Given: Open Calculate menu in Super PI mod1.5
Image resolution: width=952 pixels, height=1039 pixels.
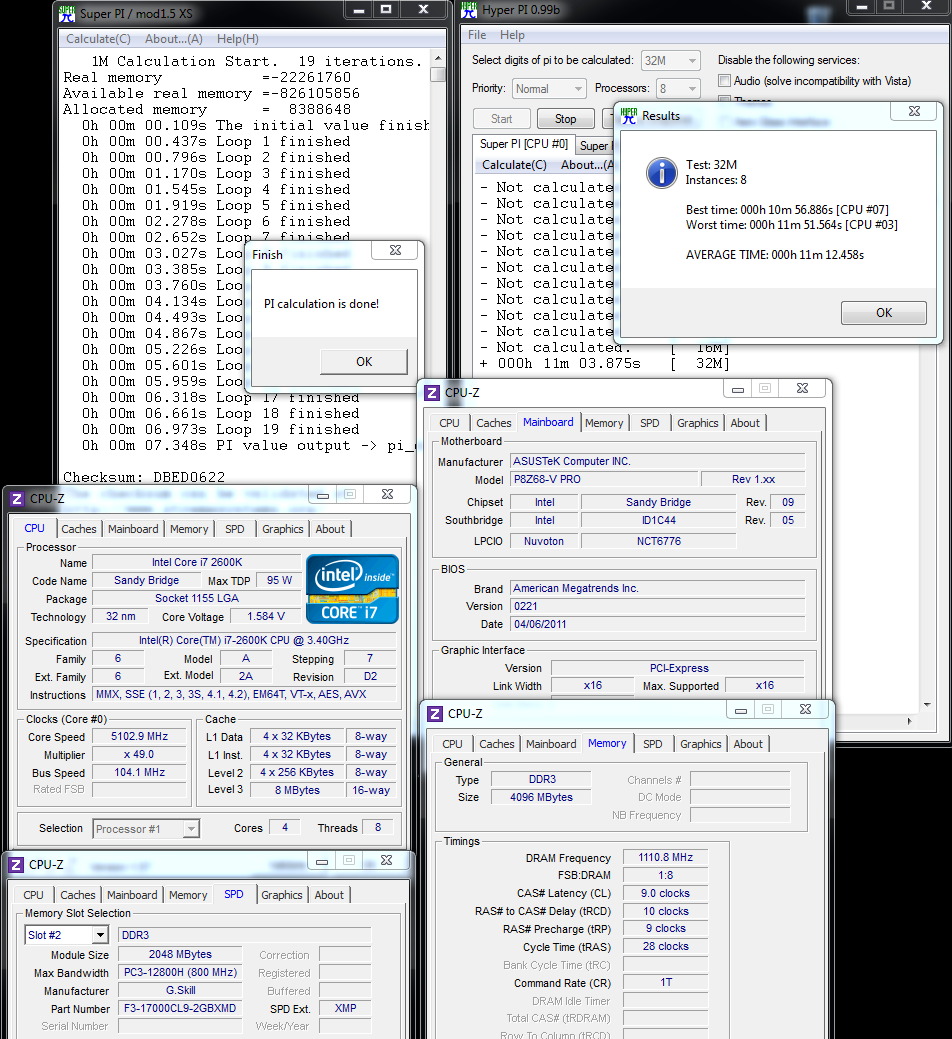Looking at the screenshot, I should tap(98, 39).
